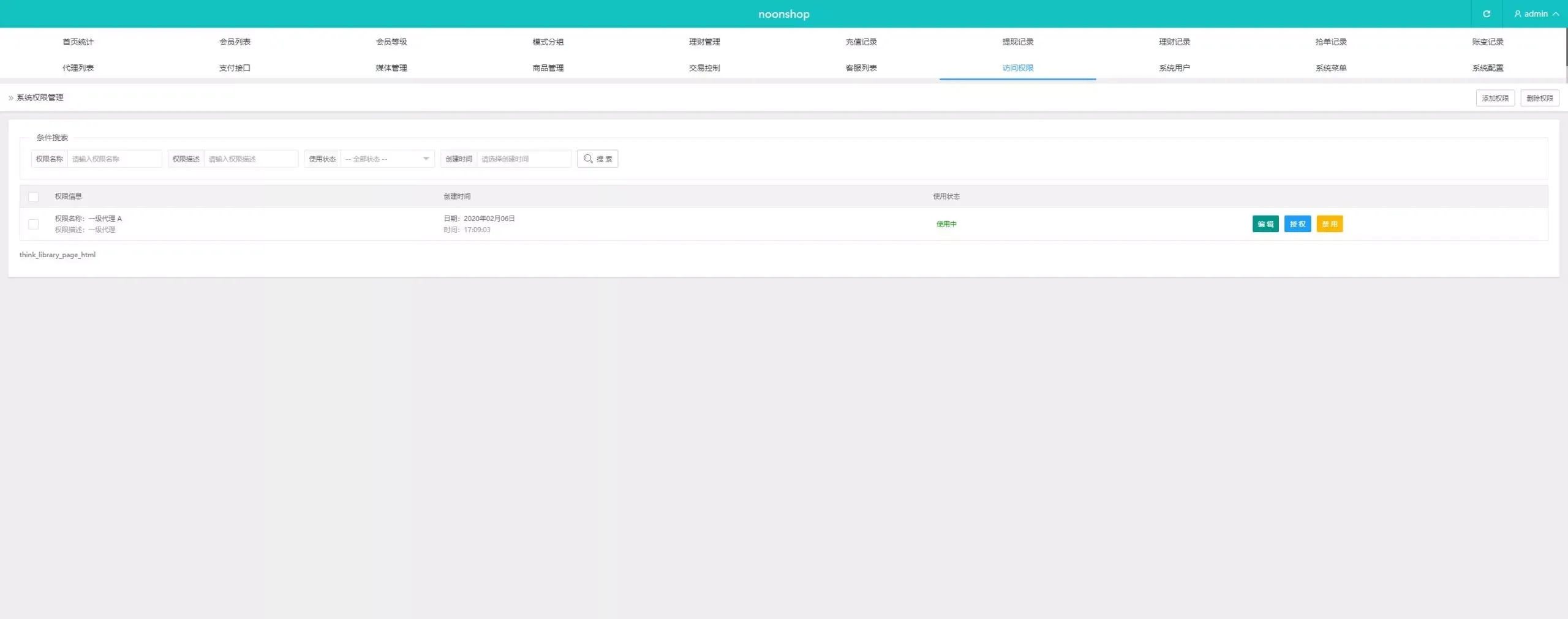This screenshot has height=619, width=1568.
Task: Click the 权限信息 column header
Action: (68, 197)
